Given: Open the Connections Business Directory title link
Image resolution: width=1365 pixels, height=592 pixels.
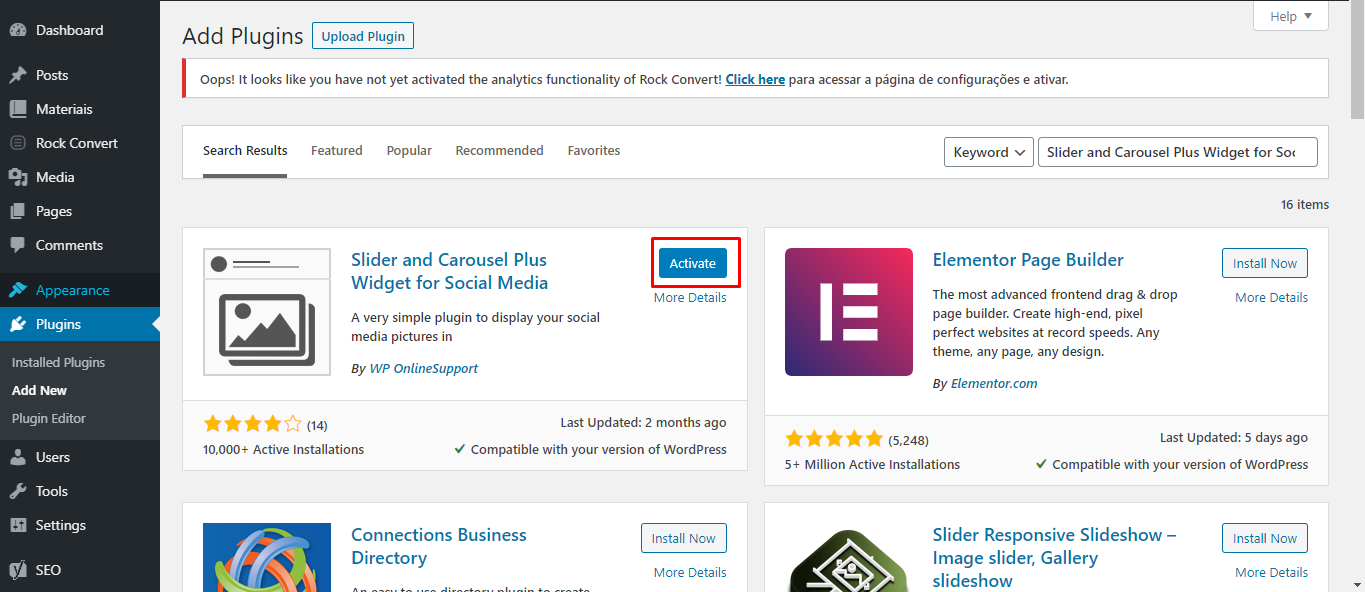Looking at the screenshot, I should click(439, 546).
